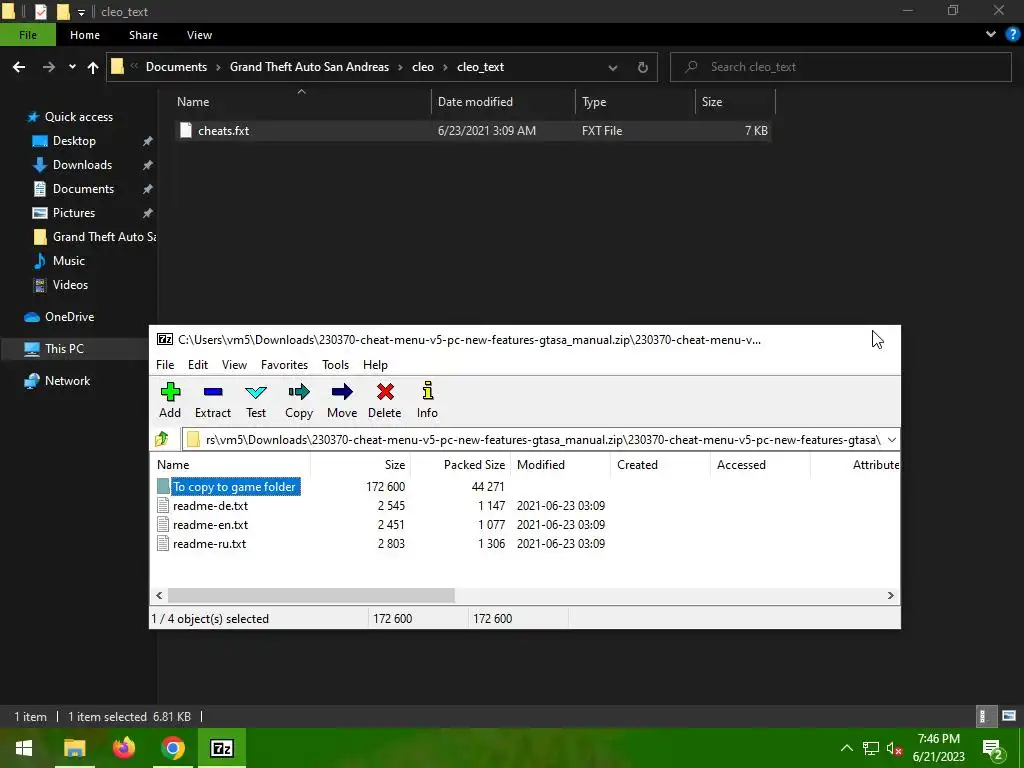Open Explorer recent locations dropdown
Viewport: 1024px width, 768px height.
72,67
